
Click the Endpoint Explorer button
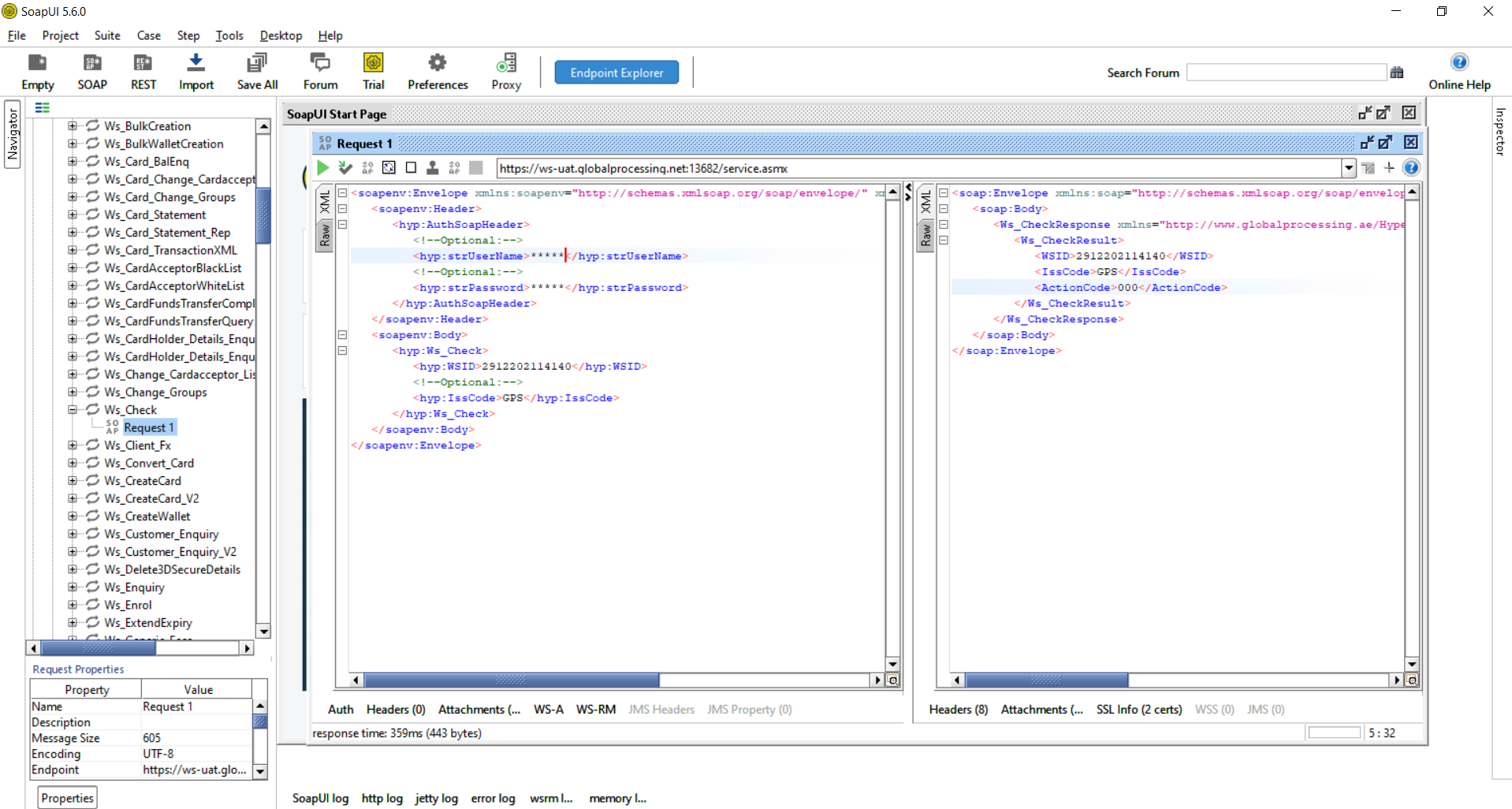[616, 73]
